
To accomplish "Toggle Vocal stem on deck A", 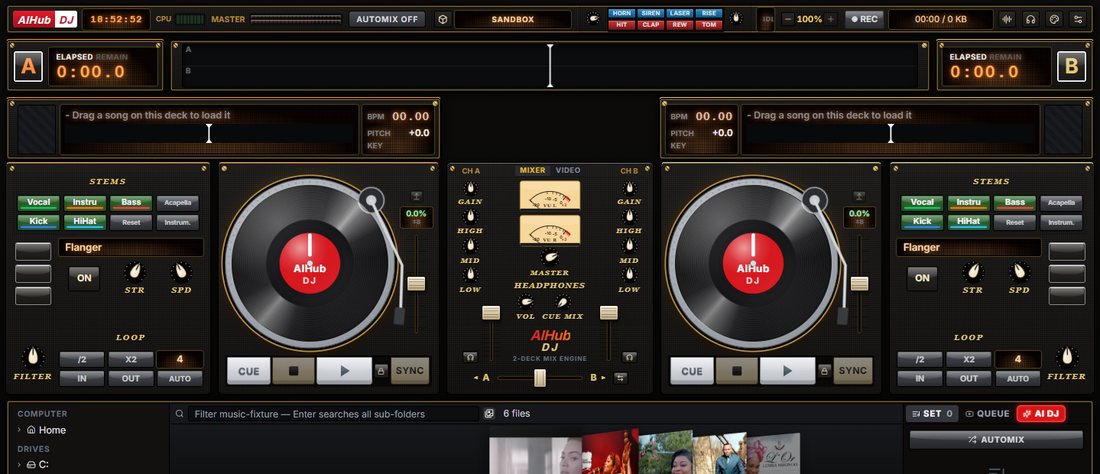I will pos(39,203).
